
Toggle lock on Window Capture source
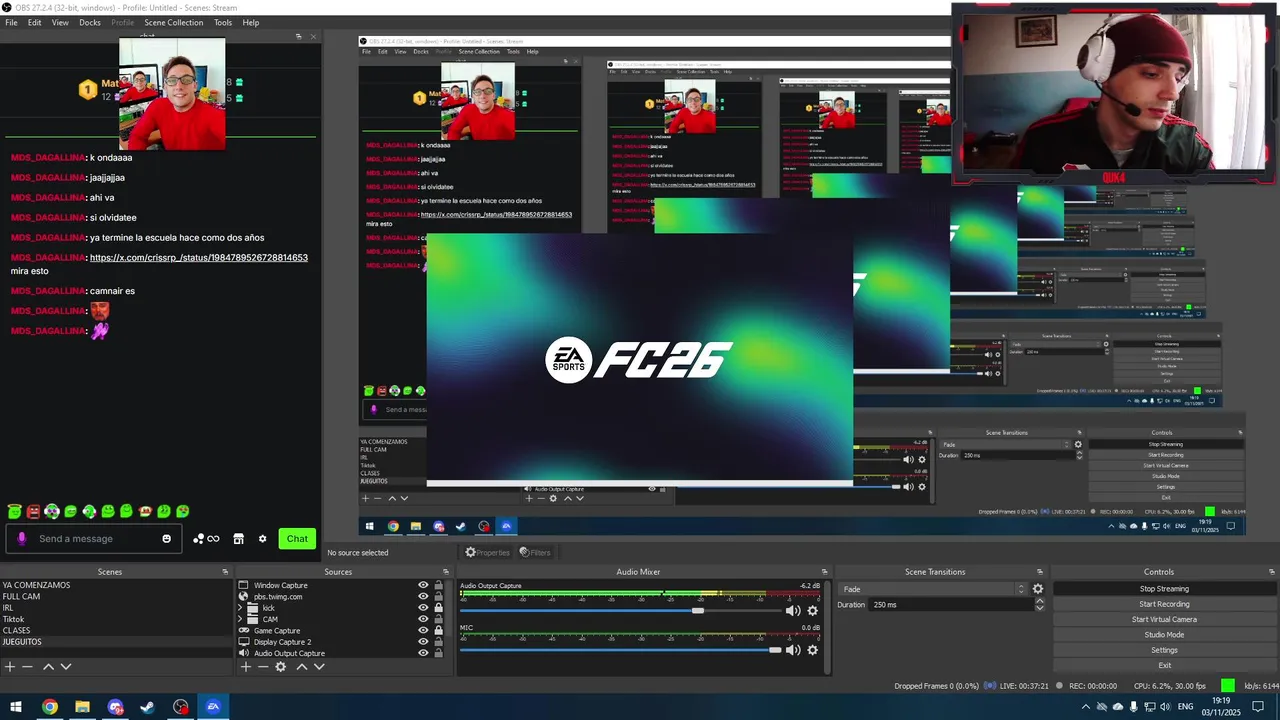click(438, 586)
